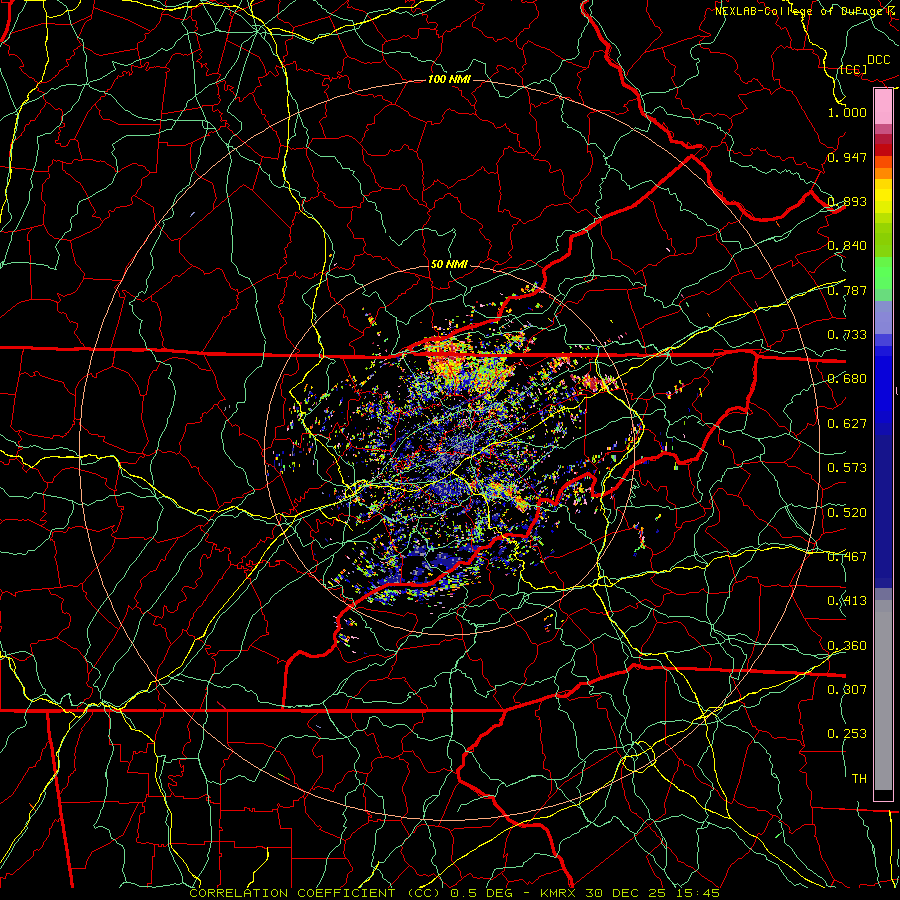The height and width of the screenshot is (900, 900).
Task: Click the 1.000 scale value
Action: [847, 112]
